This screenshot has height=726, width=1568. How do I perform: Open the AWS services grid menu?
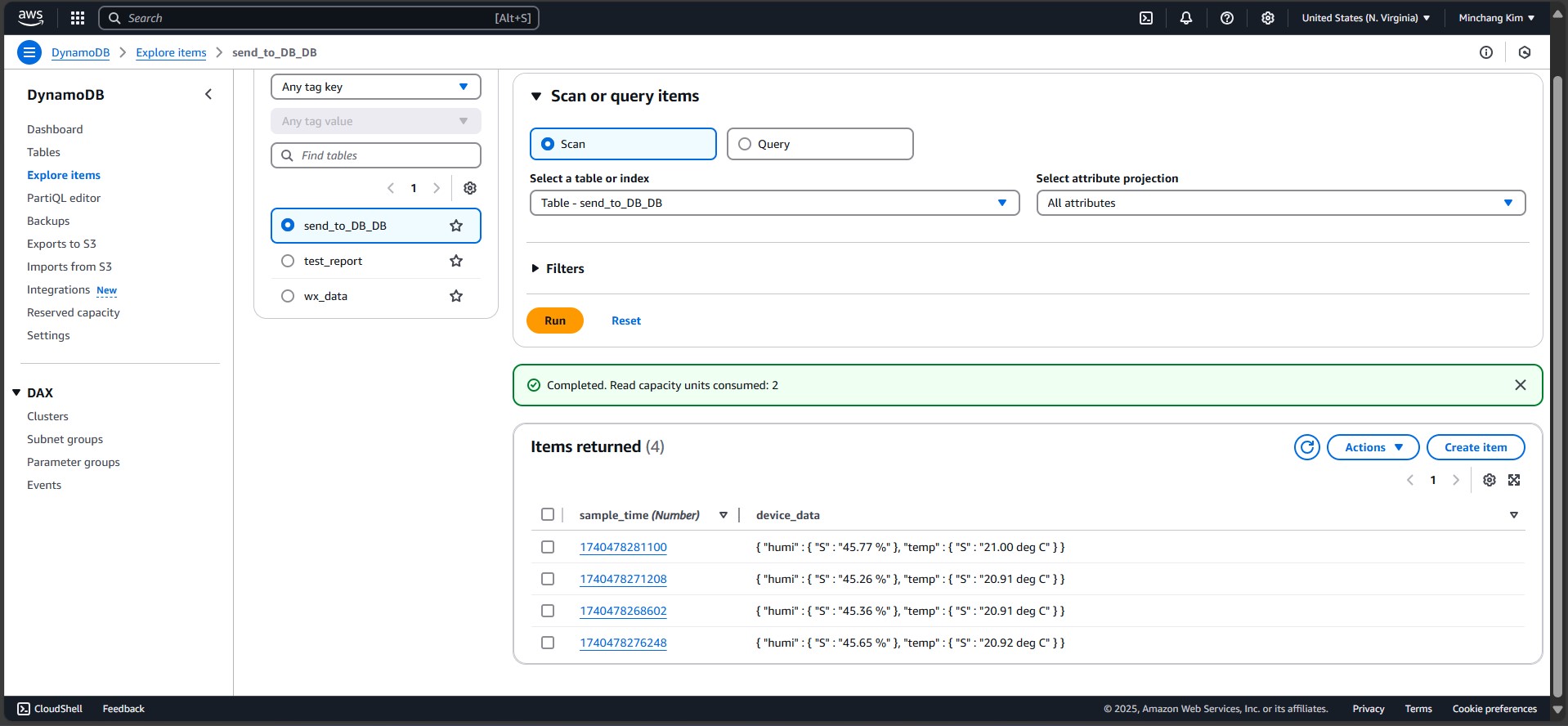78,18
